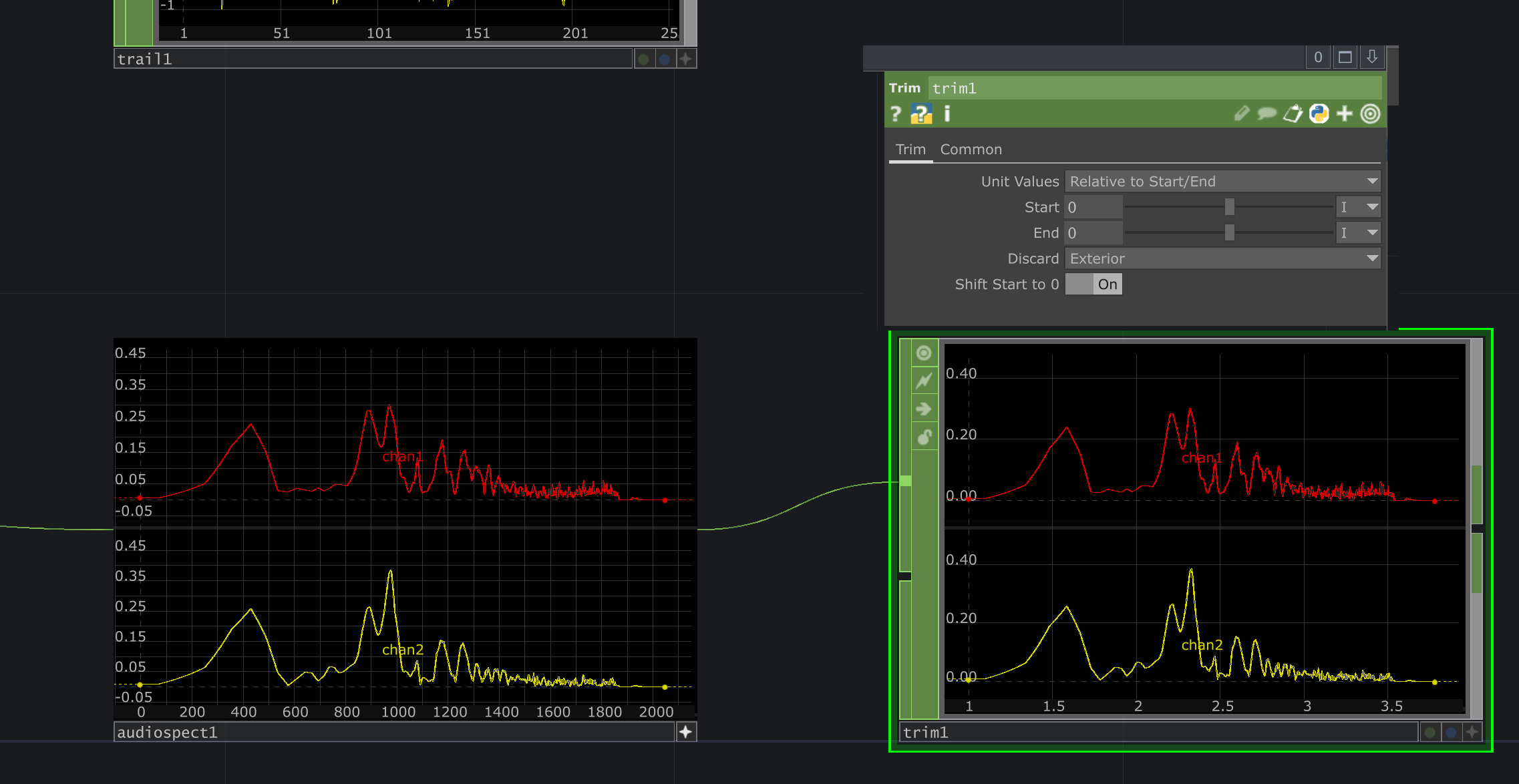Open Discard Exterior dropdown

pyautogui.click(x=1222, y=258)
